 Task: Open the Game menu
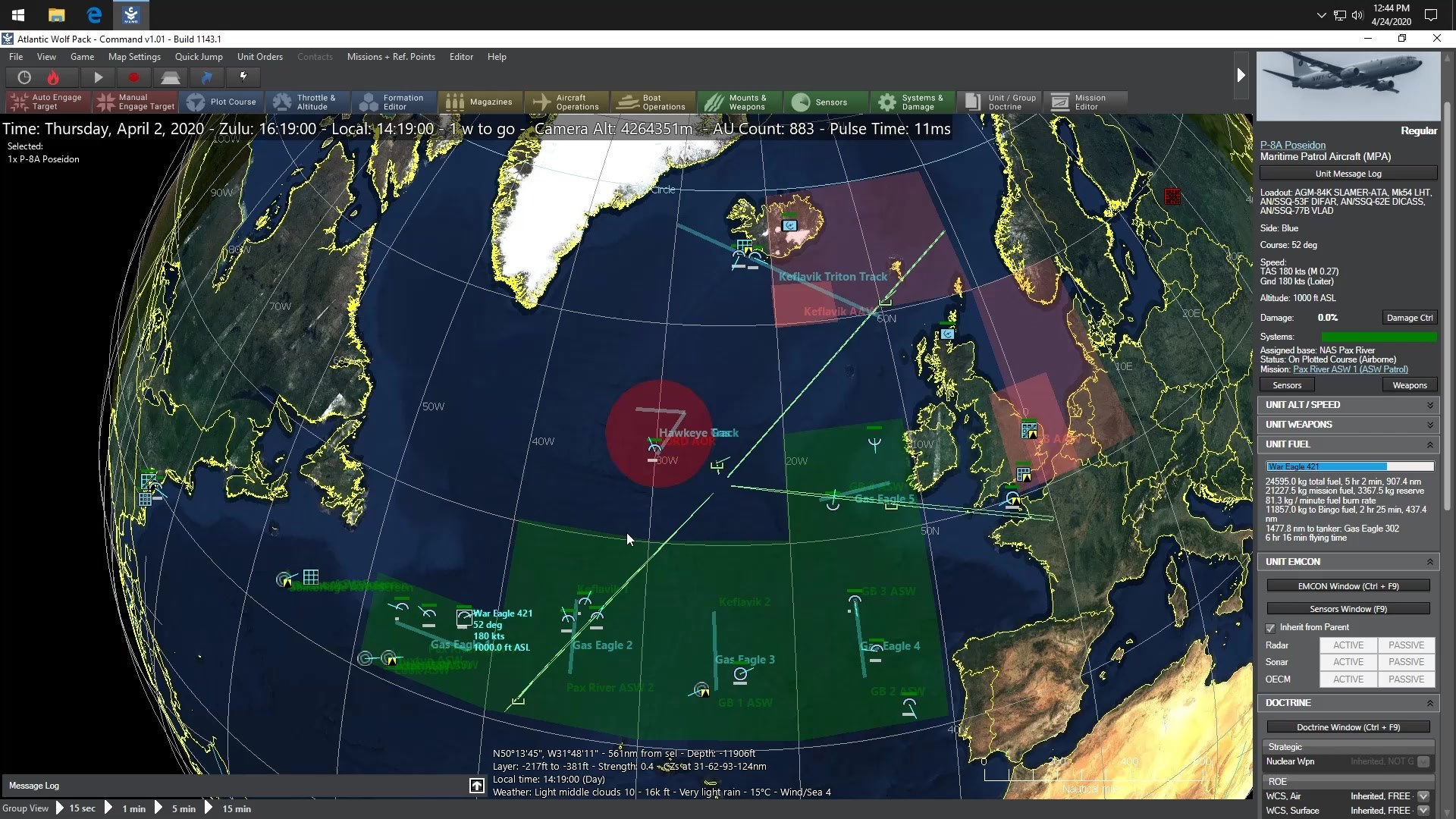pyautogui.click(x=82, y=57)
